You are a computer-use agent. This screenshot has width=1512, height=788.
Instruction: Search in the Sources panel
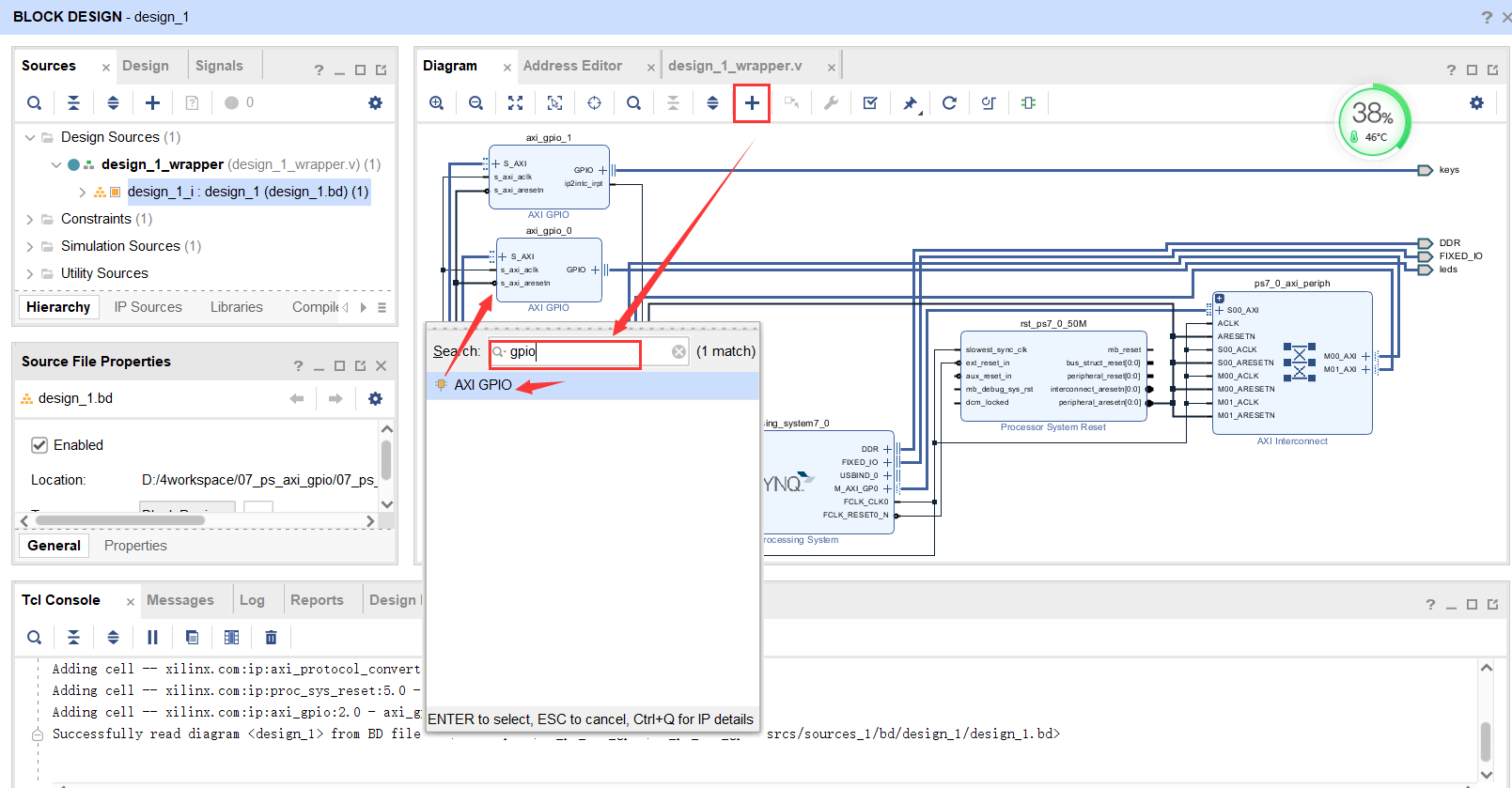pos(35,103)
